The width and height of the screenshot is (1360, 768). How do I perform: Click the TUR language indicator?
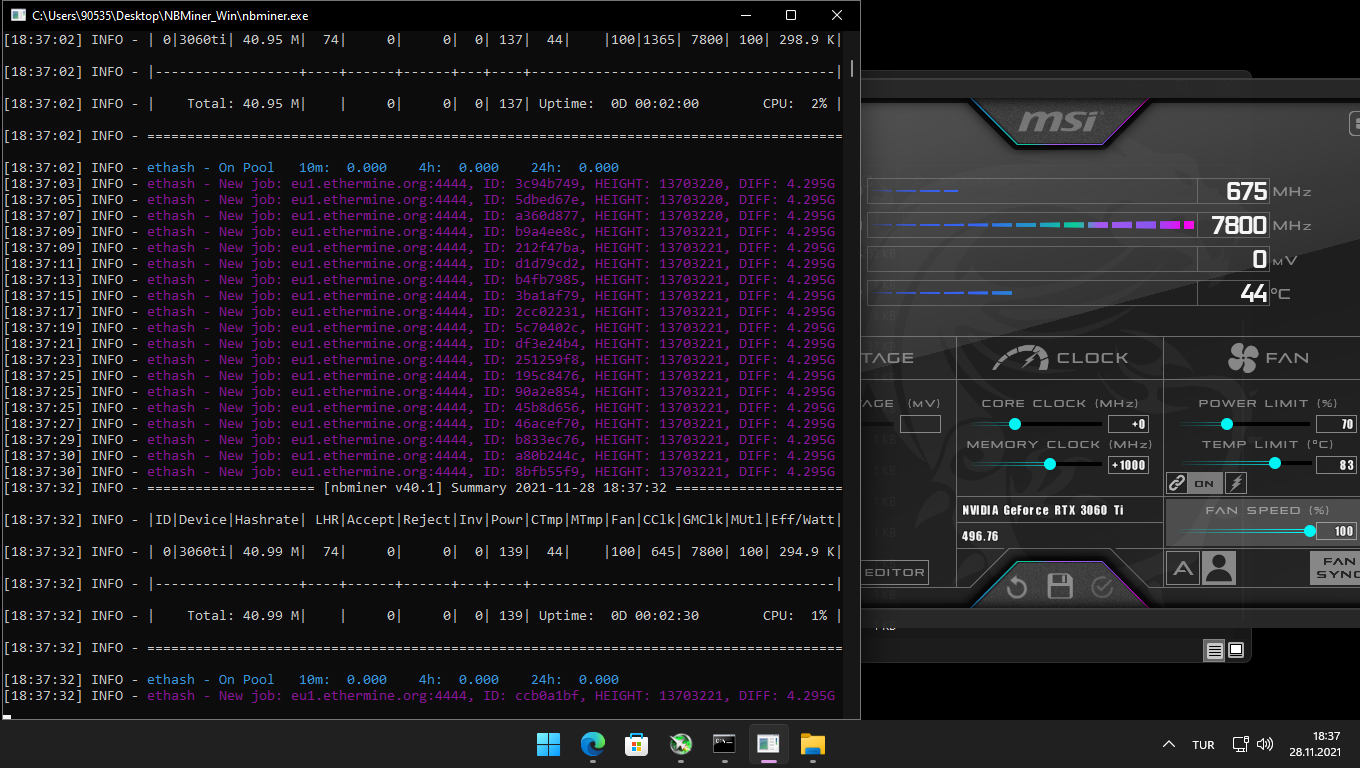point(1204,745)
